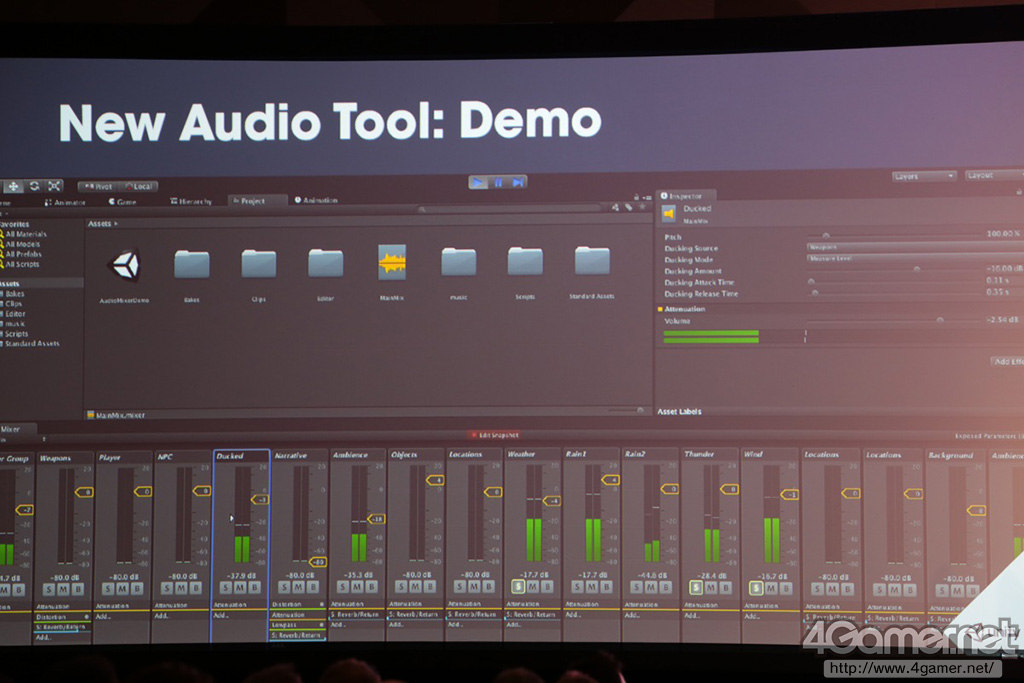Select the Move transform tool

pos(13,187)
